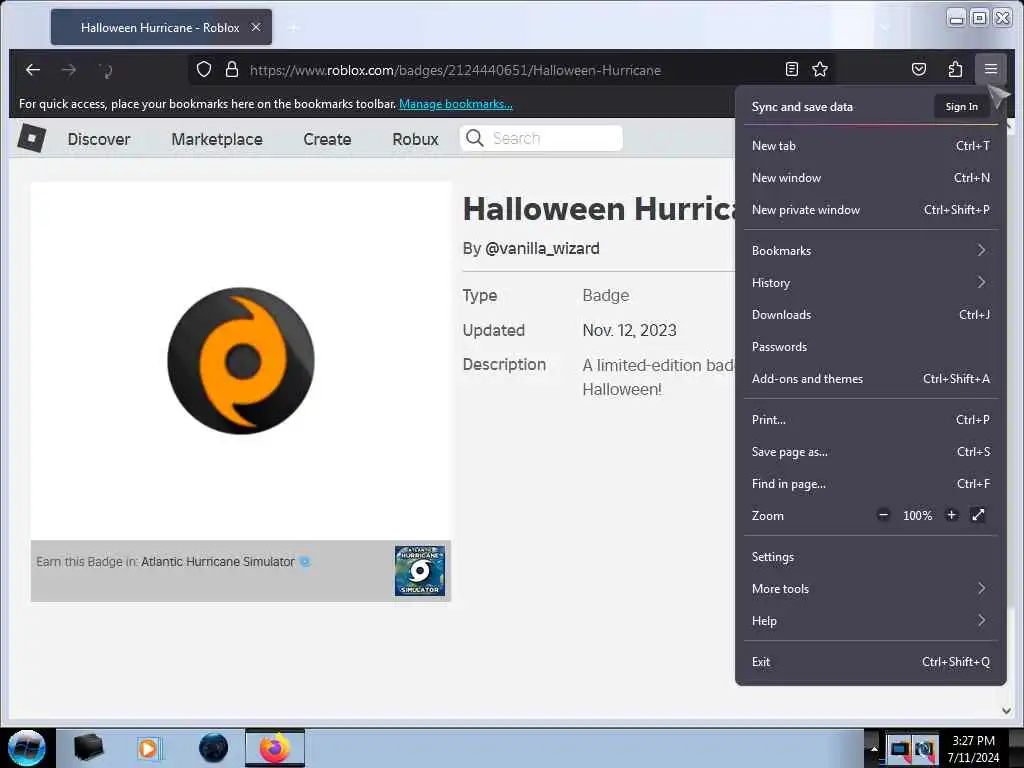Image resolution: width=1024 pixels, height=768 pixels.
Task: Select Save page as...
Action: pyautogui.click(x=871, y=451)
